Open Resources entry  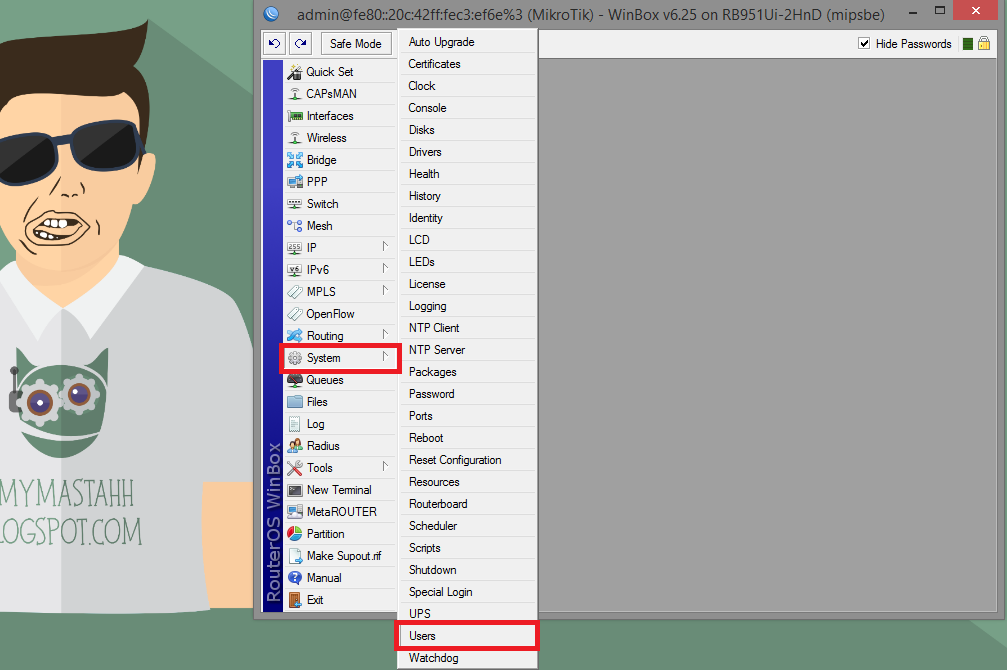pos(468,482)
